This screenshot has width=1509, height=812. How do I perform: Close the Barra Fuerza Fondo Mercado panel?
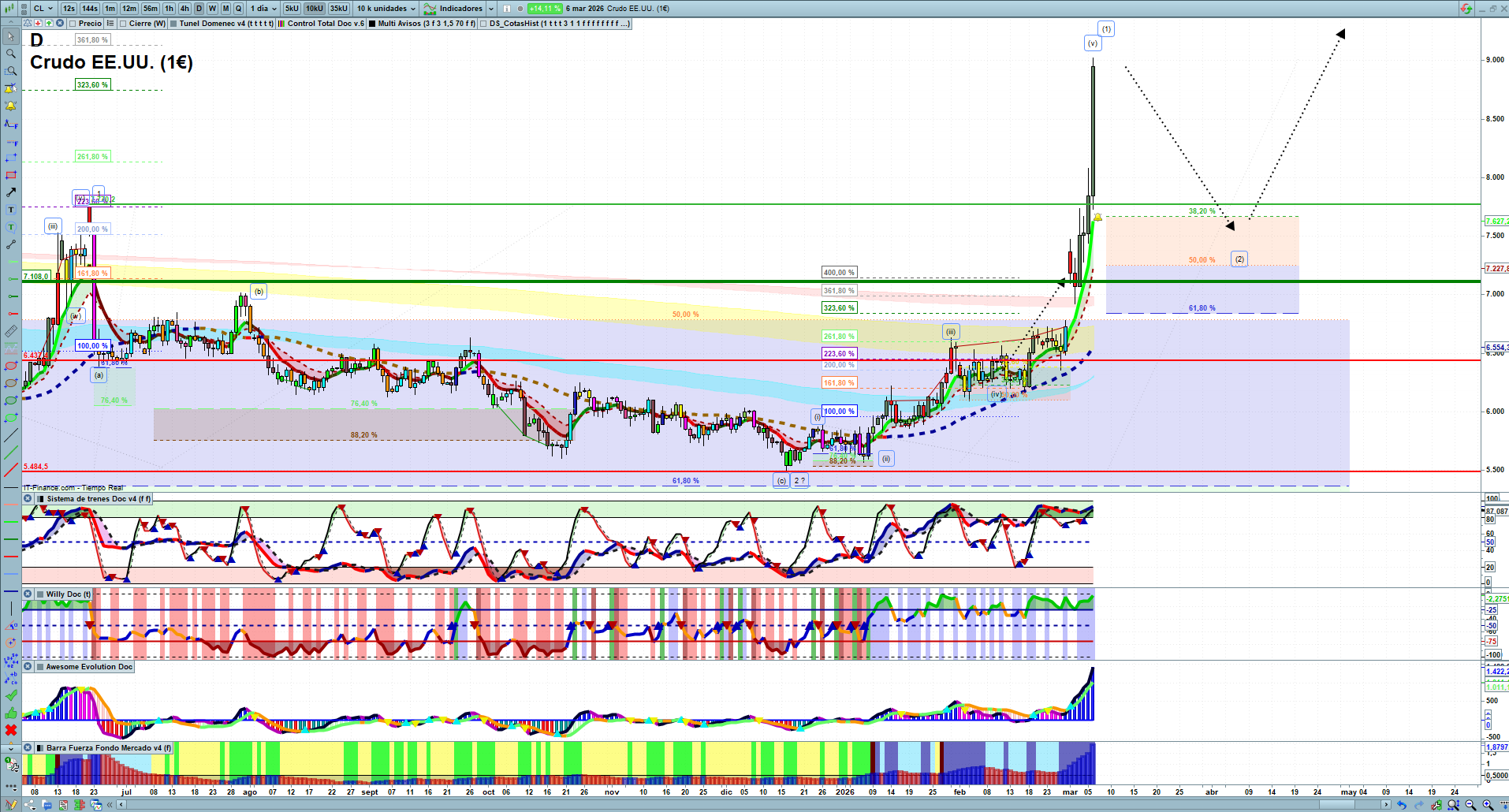(28, 748)
